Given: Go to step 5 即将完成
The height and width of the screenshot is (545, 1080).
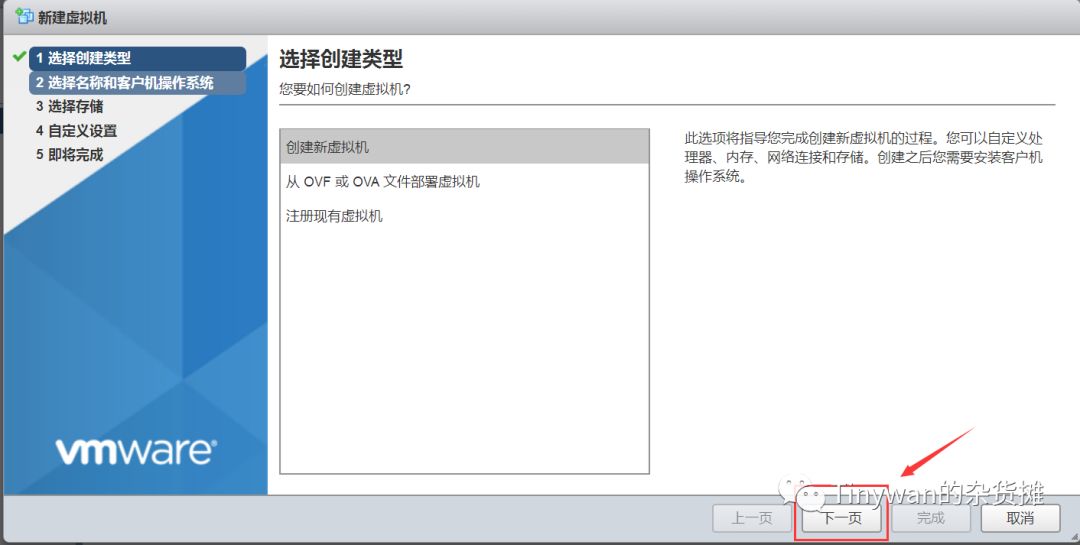Looking at the screenshot, I should pyautogui.click(x=70, y=154).
